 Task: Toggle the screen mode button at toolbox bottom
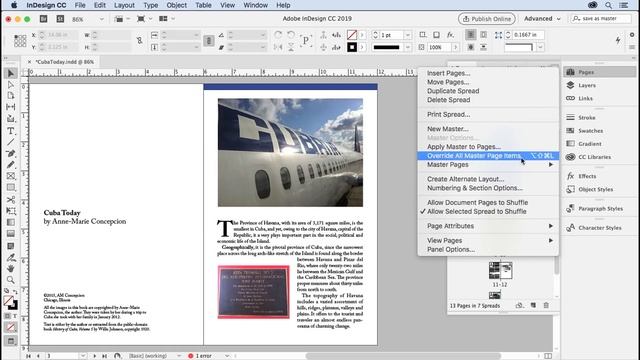tap(11, 341)
